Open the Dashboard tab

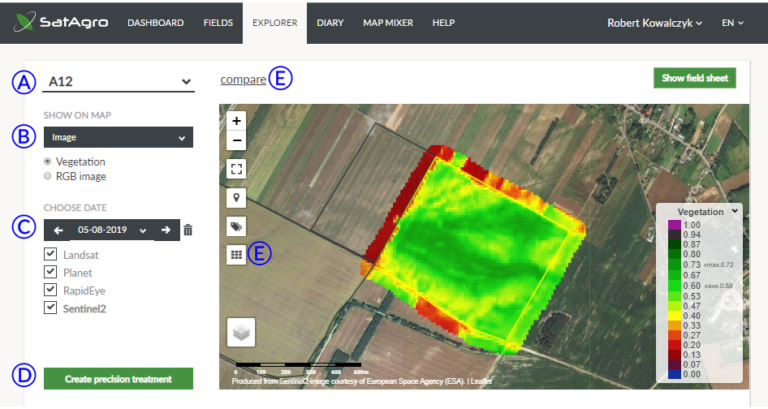pos(155,22)
